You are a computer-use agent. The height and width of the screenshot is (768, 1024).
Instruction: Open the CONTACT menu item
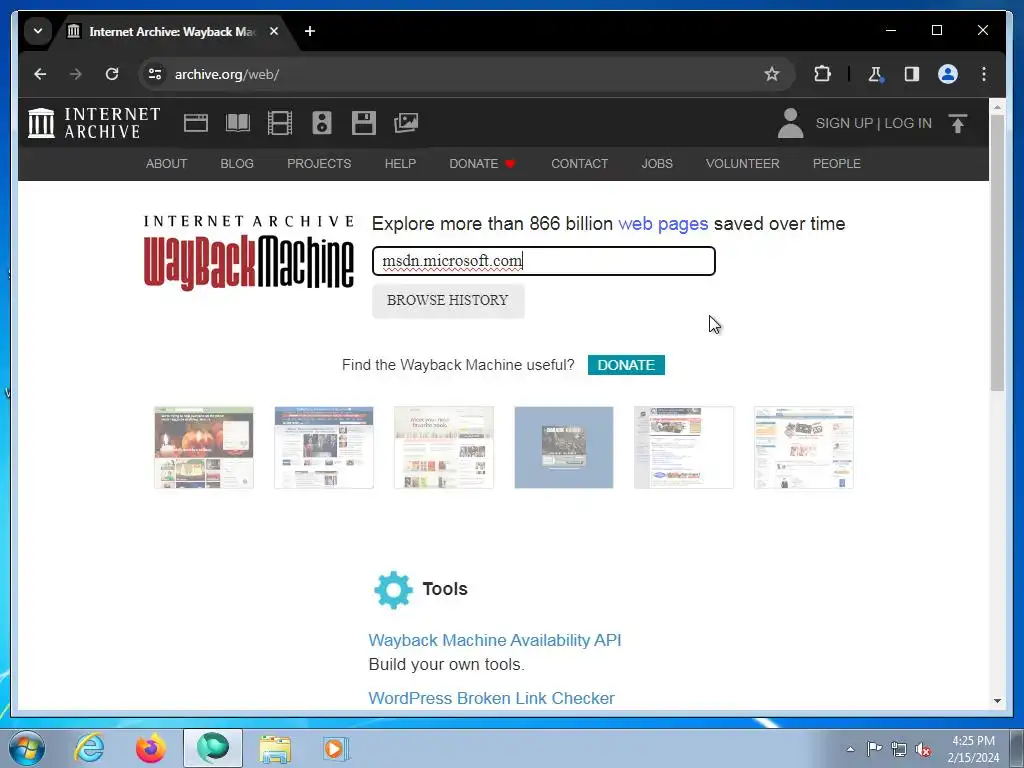tap(579, 164)
